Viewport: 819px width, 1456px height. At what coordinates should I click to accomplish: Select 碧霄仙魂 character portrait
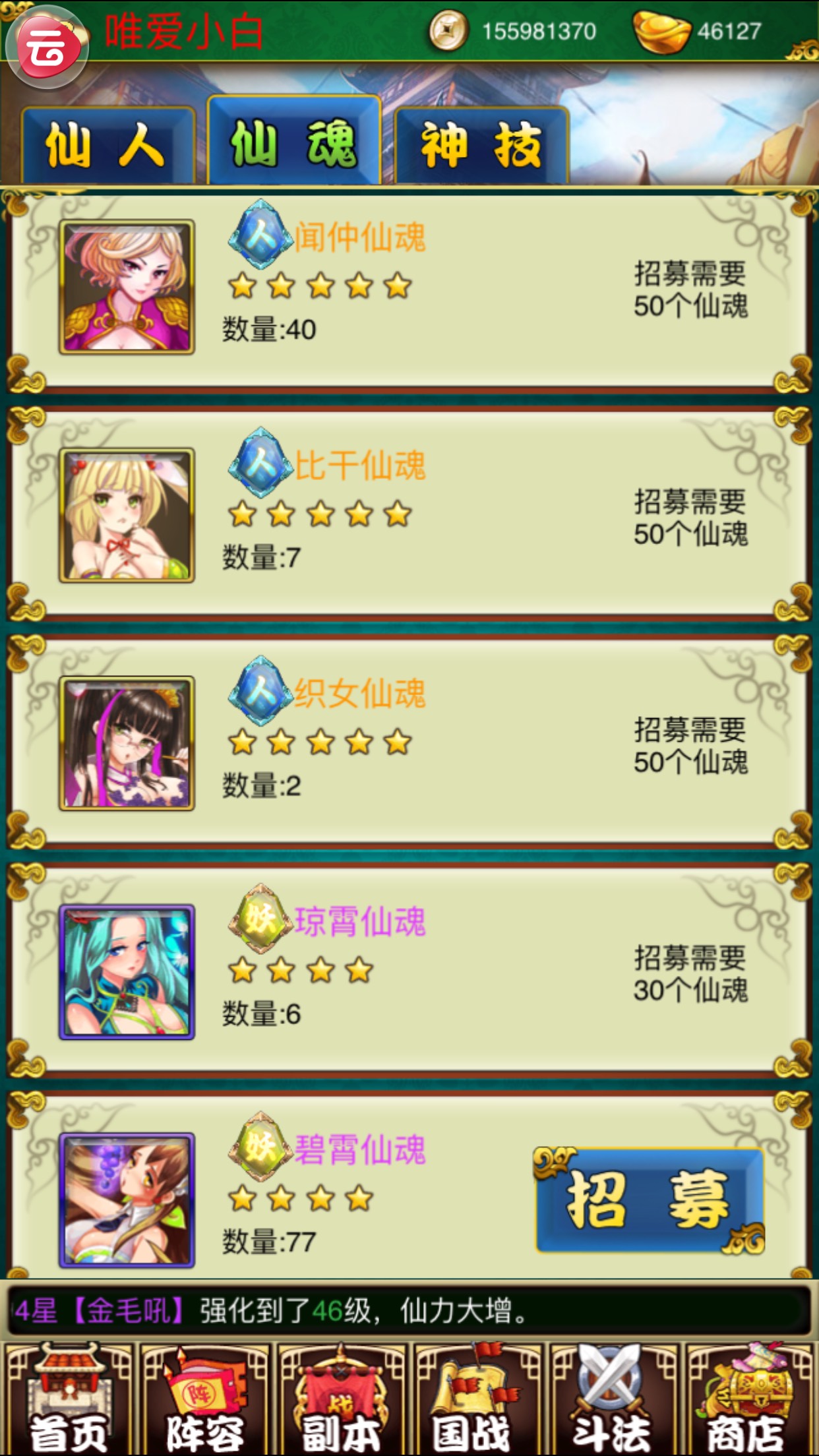pos(127,1200)
